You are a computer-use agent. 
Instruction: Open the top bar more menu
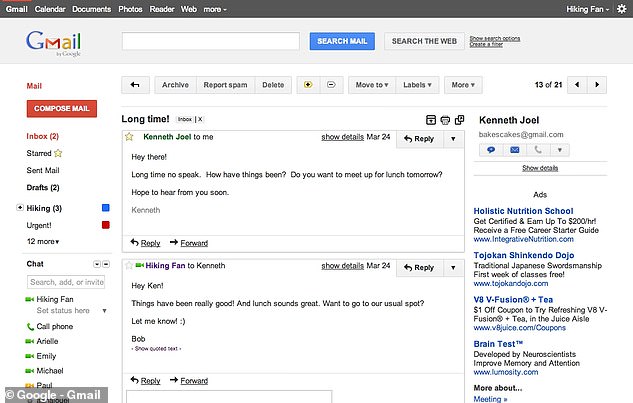tap(215, 9)
